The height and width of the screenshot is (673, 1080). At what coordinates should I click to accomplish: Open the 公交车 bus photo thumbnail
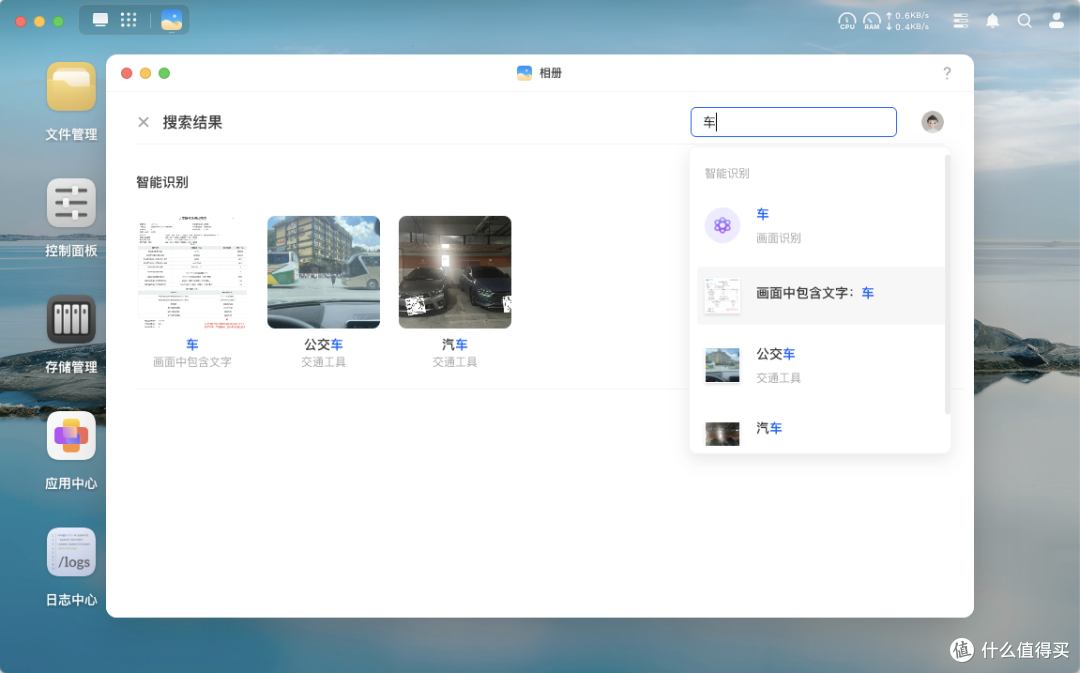pos(324,272)
